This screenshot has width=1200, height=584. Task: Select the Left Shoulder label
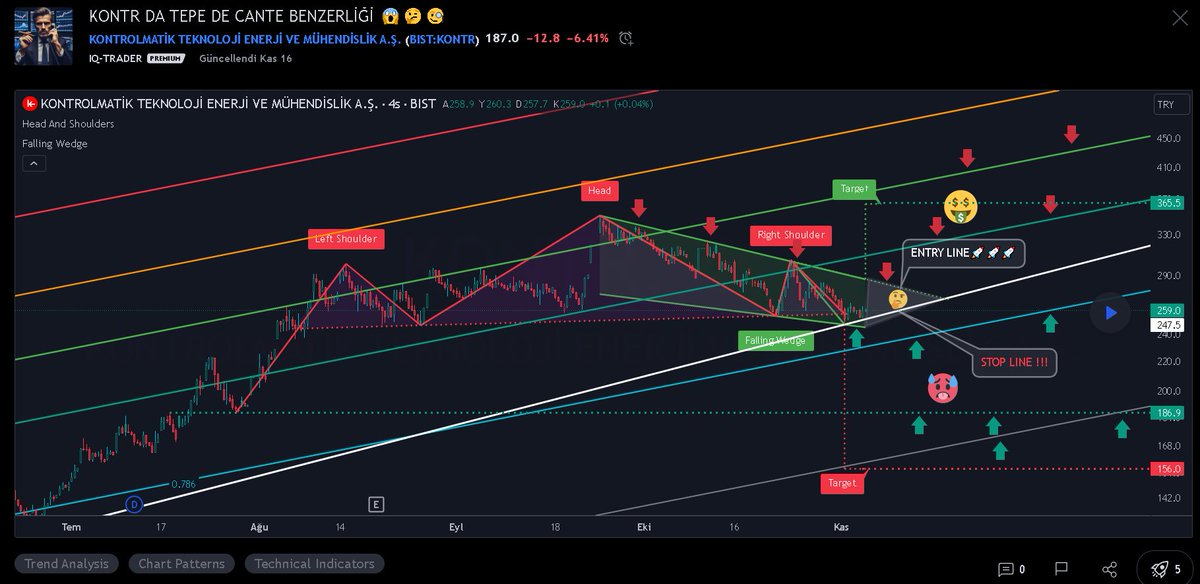[345, 238]
